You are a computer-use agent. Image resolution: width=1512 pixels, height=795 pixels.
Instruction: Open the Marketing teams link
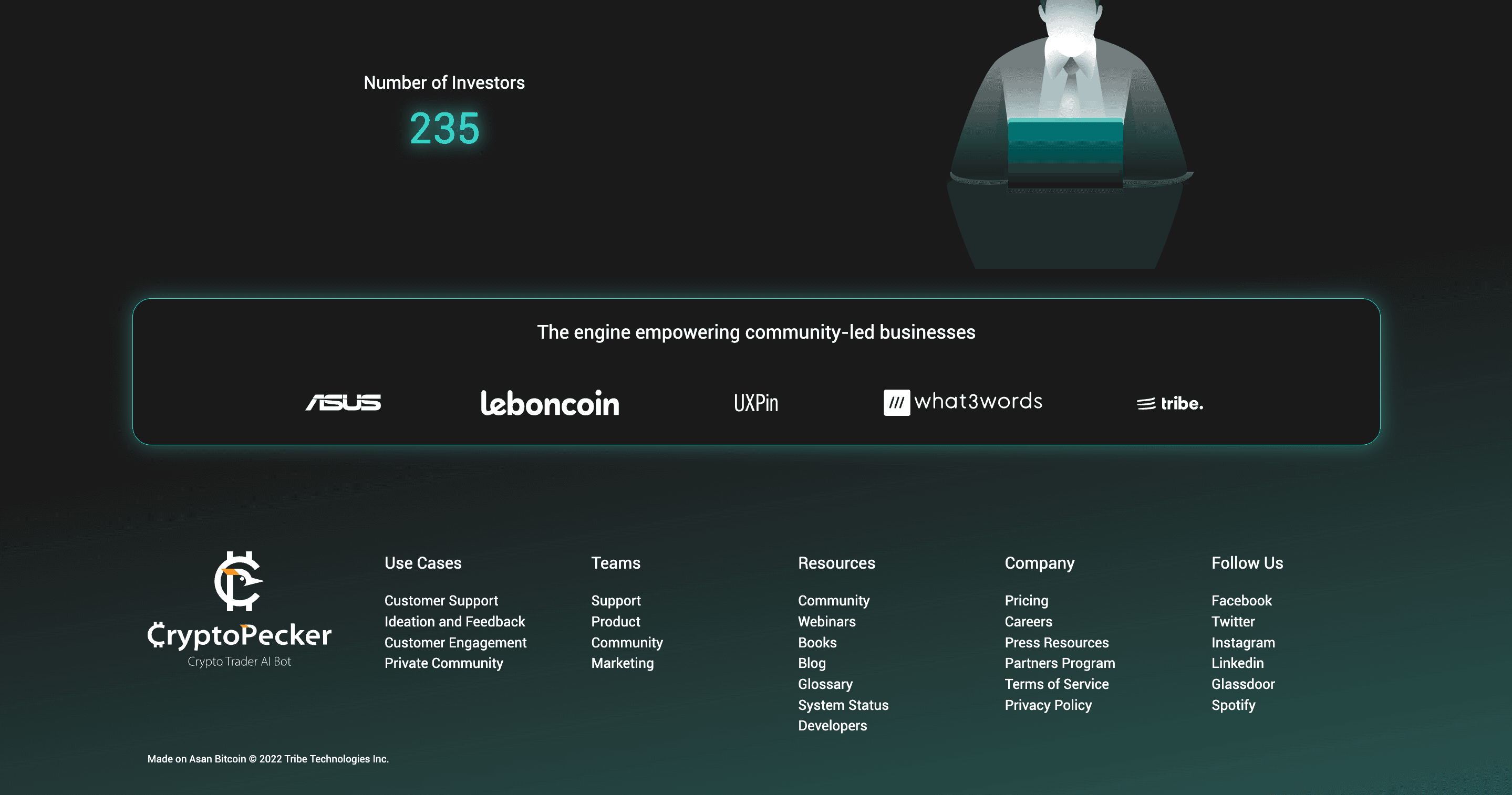[x=622, y=663]
